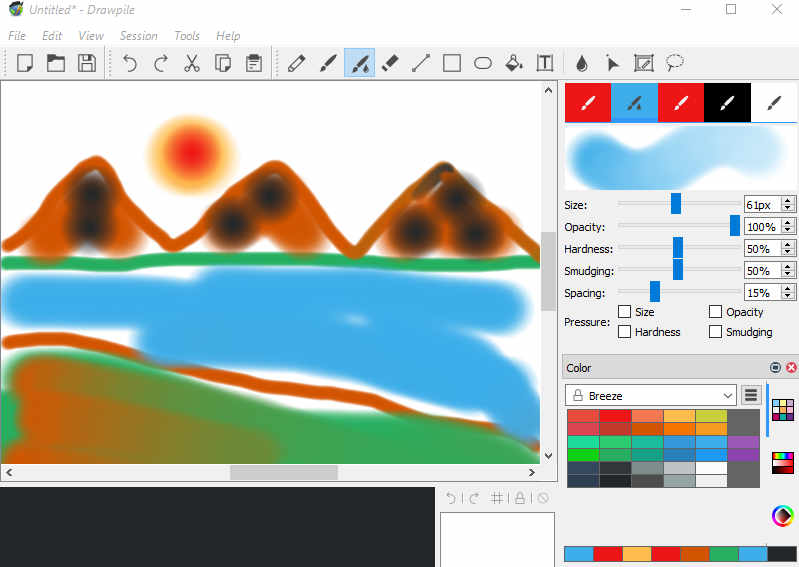799x567 pixels.
Task: Enable Hardness pressure checkbox
Action: 624,332
